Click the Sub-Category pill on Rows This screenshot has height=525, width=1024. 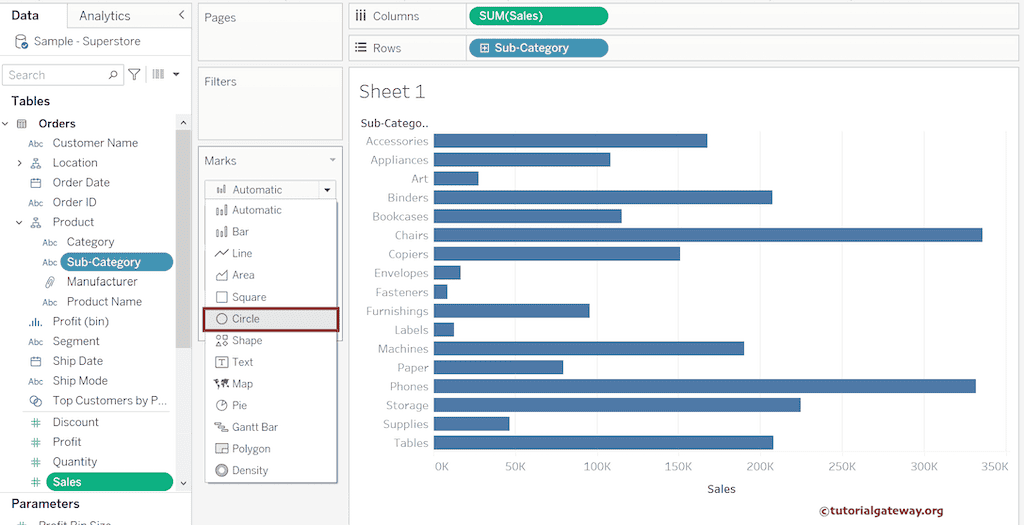click(x=537, y=48)
